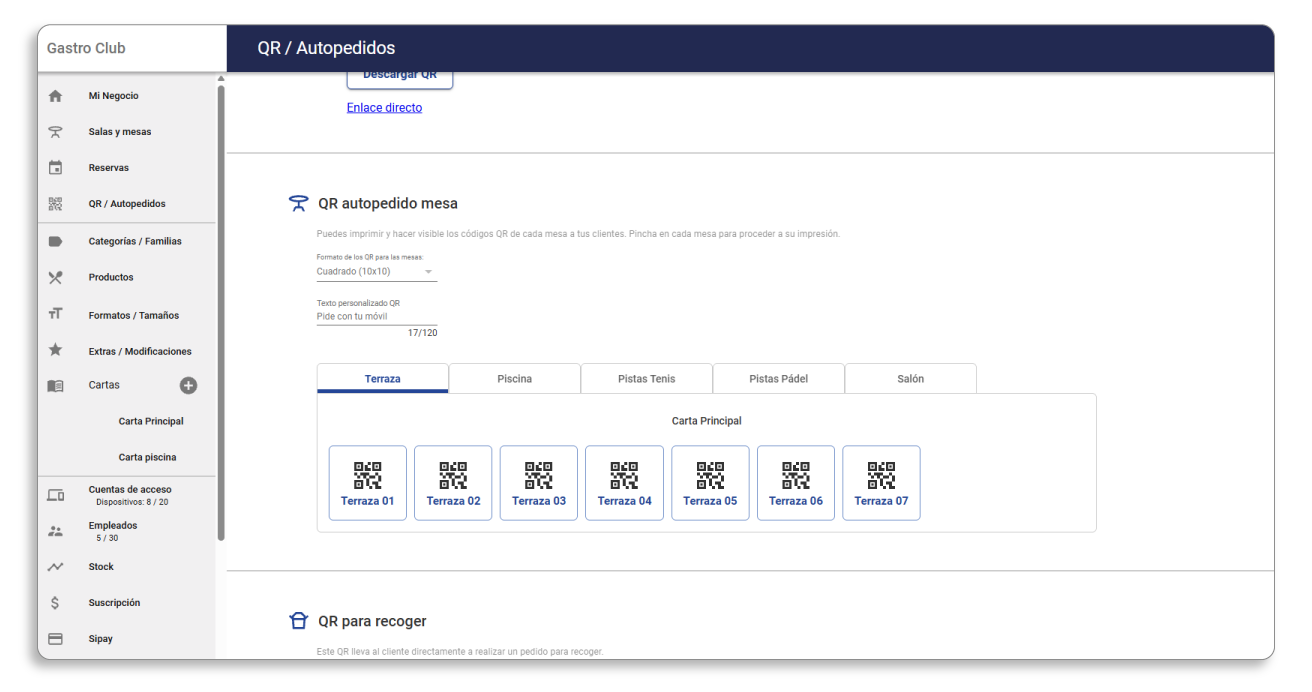Viewport: 1312px width, 692px height.
Task: Open Reservas via the calendar icon
Action: pos(55,168)
